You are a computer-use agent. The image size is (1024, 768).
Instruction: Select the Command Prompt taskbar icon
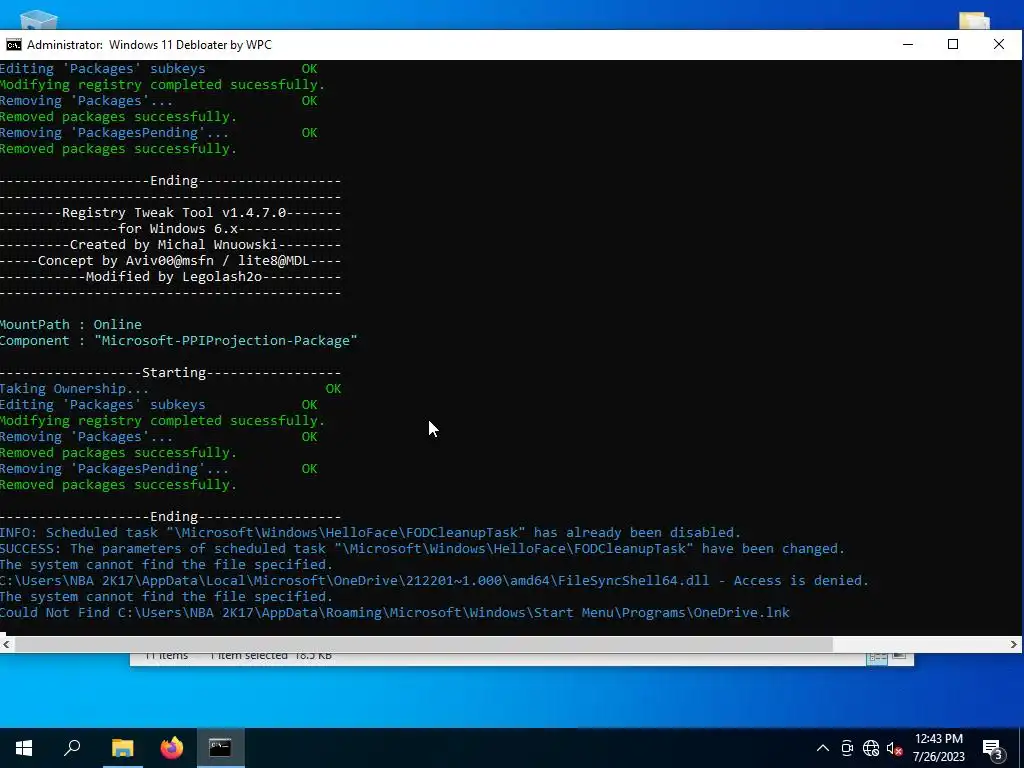[x=220, y=748]
